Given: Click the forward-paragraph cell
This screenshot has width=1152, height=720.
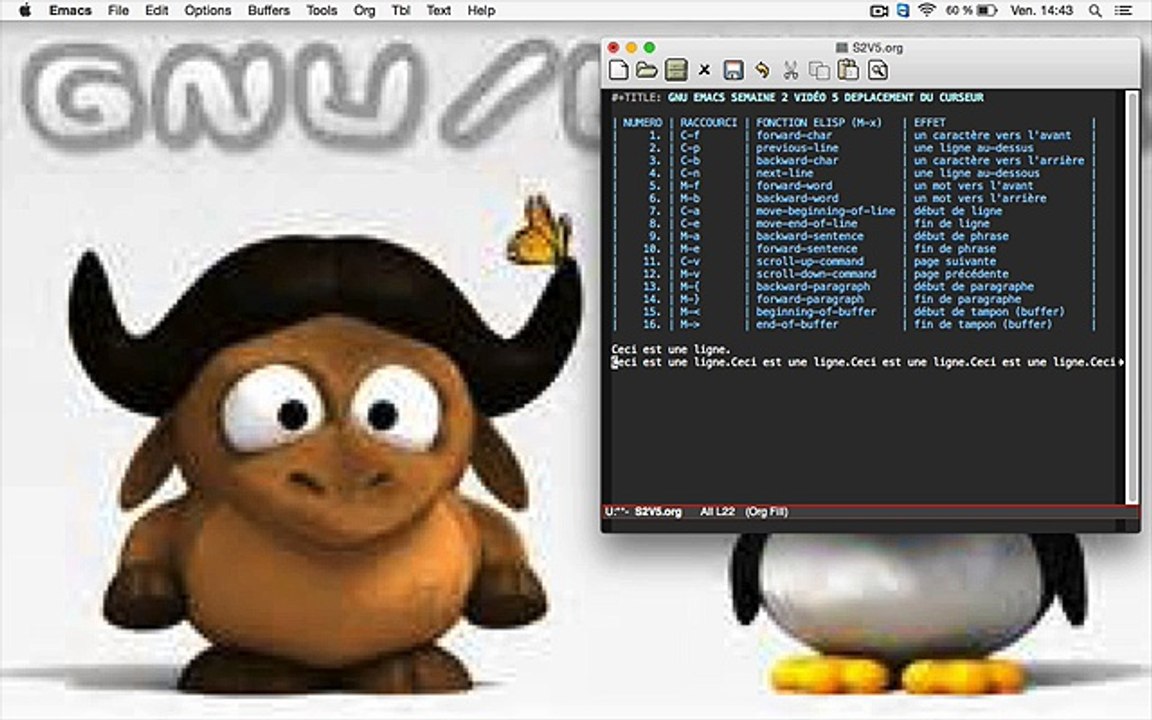Looking at the screenshot, I should [810, 299].
